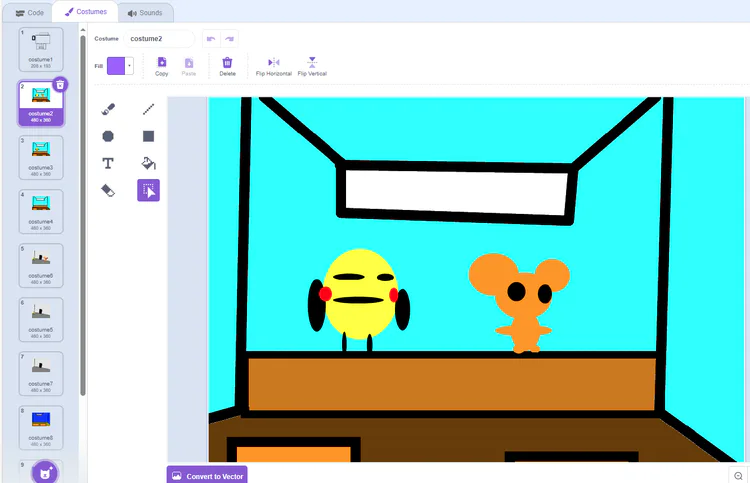Select the Rectangle tool
This screenshot has width=750, height=483.
[148, 136]
